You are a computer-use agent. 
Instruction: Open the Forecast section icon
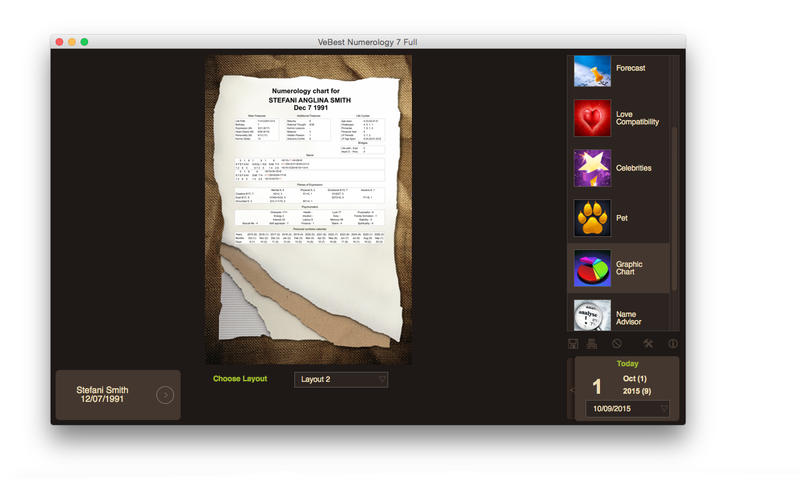pos(592,70)
